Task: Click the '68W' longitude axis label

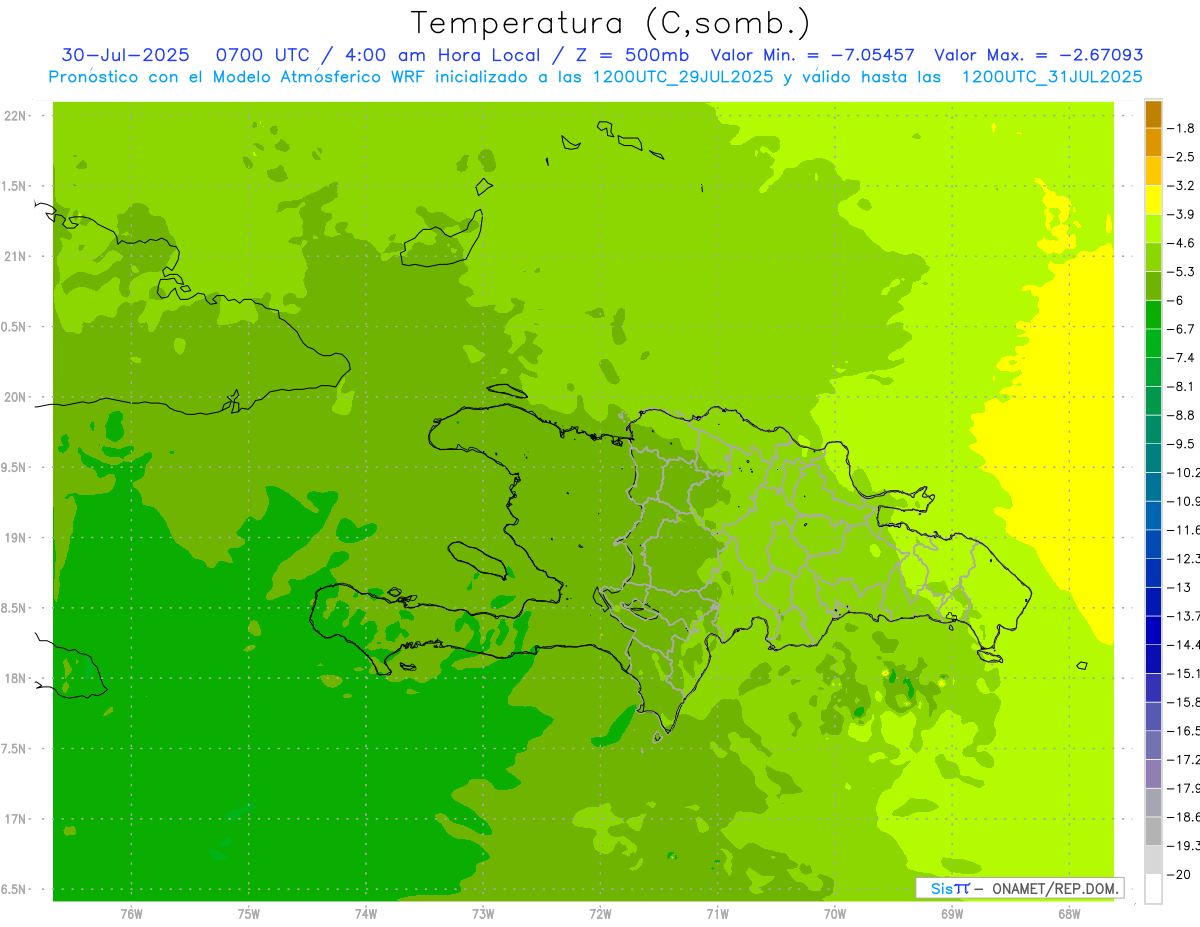Action: tap(1068, 913)
